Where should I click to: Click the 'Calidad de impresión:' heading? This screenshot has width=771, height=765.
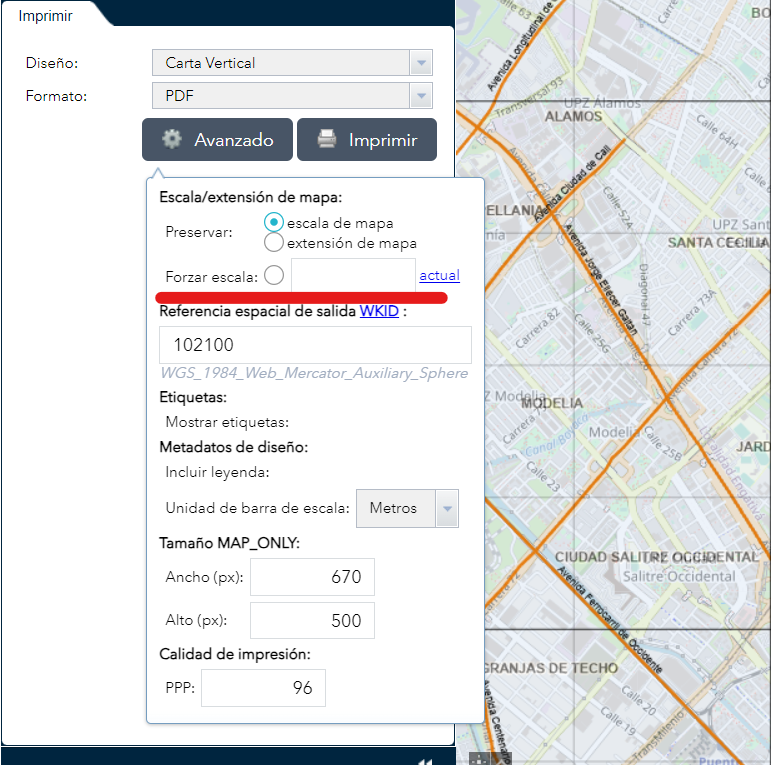click(235, 654)
